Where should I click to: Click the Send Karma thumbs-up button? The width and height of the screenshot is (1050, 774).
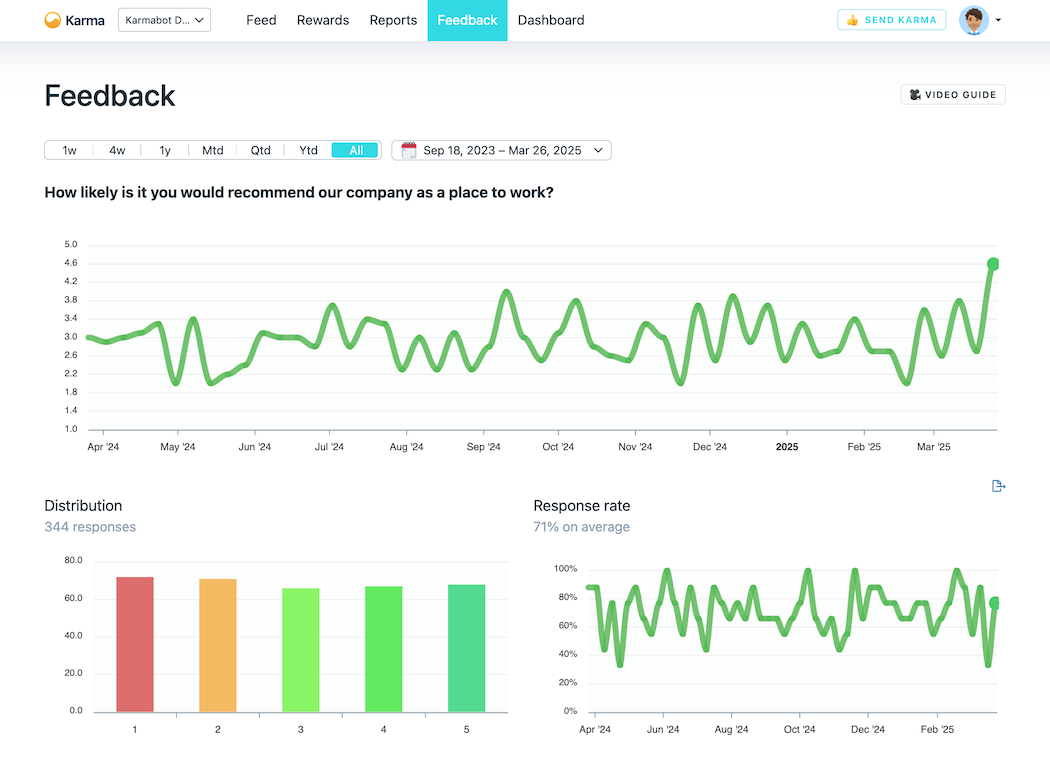click(x=891, y=20)
